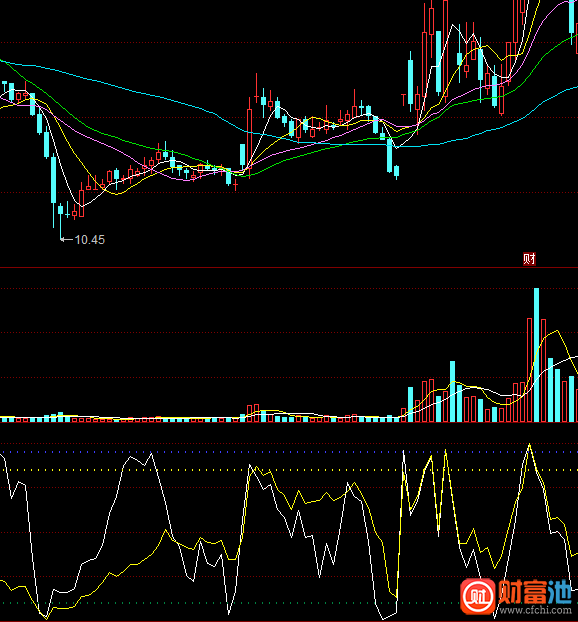
Task: Click the orange 财富池 logo icon
Action: tap(478, 596)
